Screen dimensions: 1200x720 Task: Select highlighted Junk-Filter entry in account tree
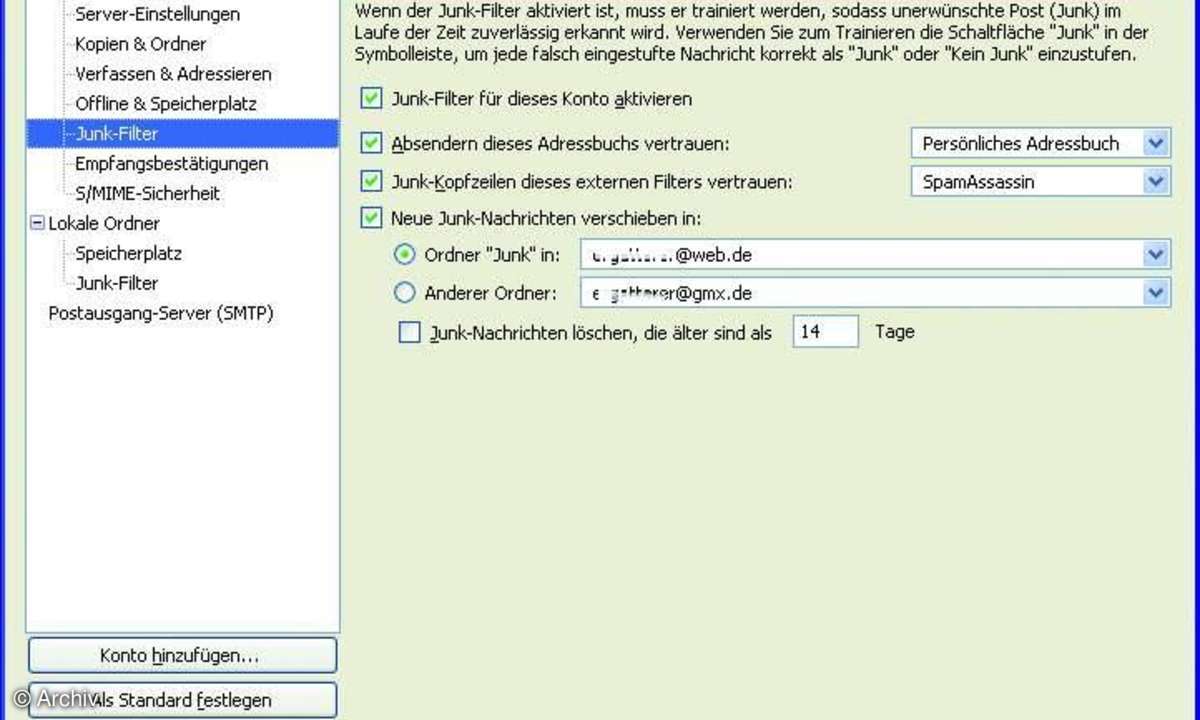[183, 133]
